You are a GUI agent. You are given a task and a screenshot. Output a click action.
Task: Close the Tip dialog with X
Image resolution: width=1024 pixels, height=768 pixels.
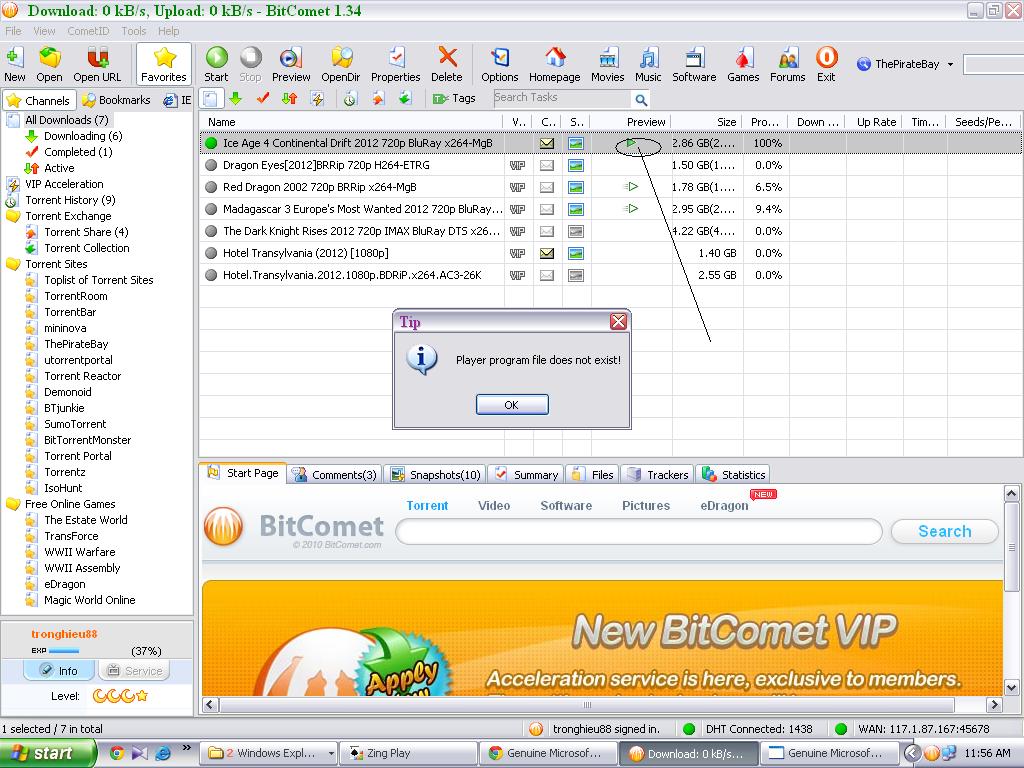click(618, 321)
